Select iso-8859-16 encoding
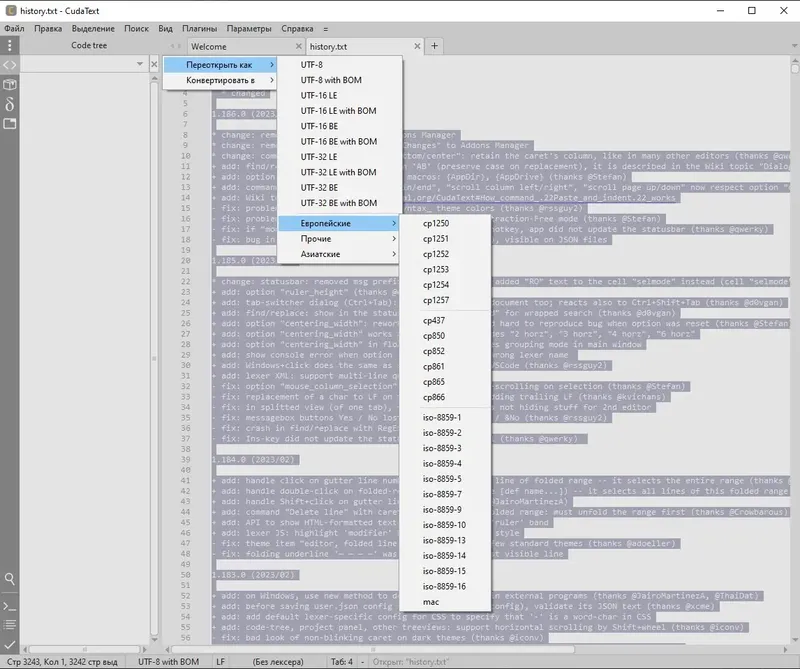The image size is (800, 669). [445, 586]
